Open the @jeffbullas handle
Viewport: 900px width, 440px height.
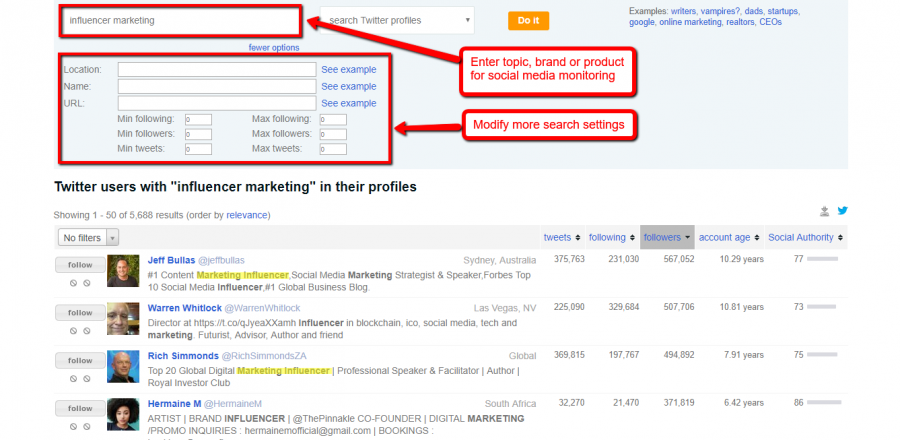221,260
